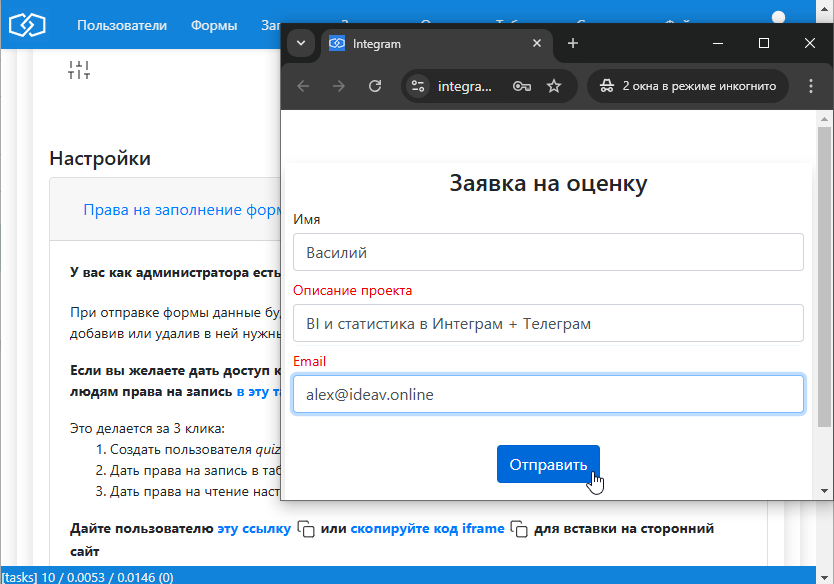
Task: Copy iframe code icon
Action: coord(519,529)
